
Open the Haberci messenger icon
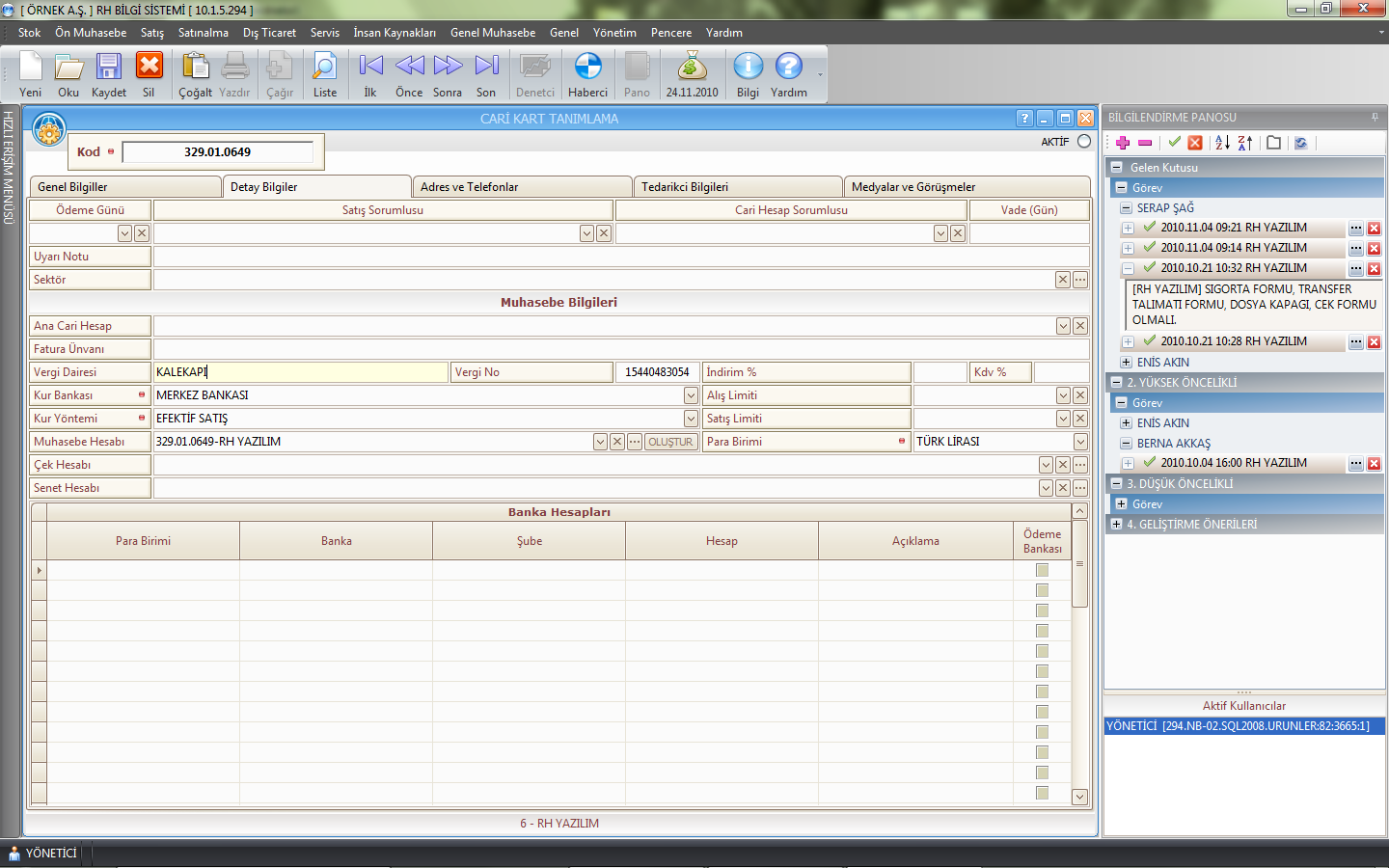coord(587,68)
